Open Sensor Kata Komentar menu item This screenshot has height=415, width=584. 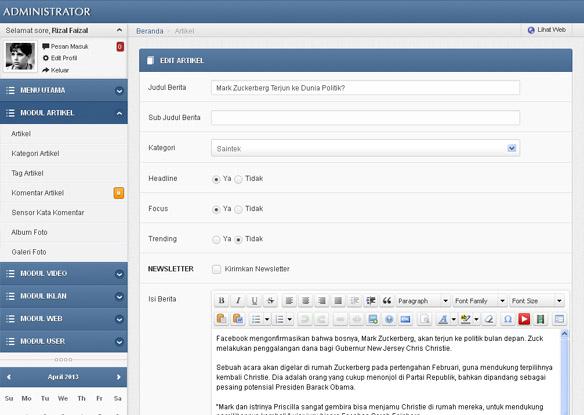48,213
